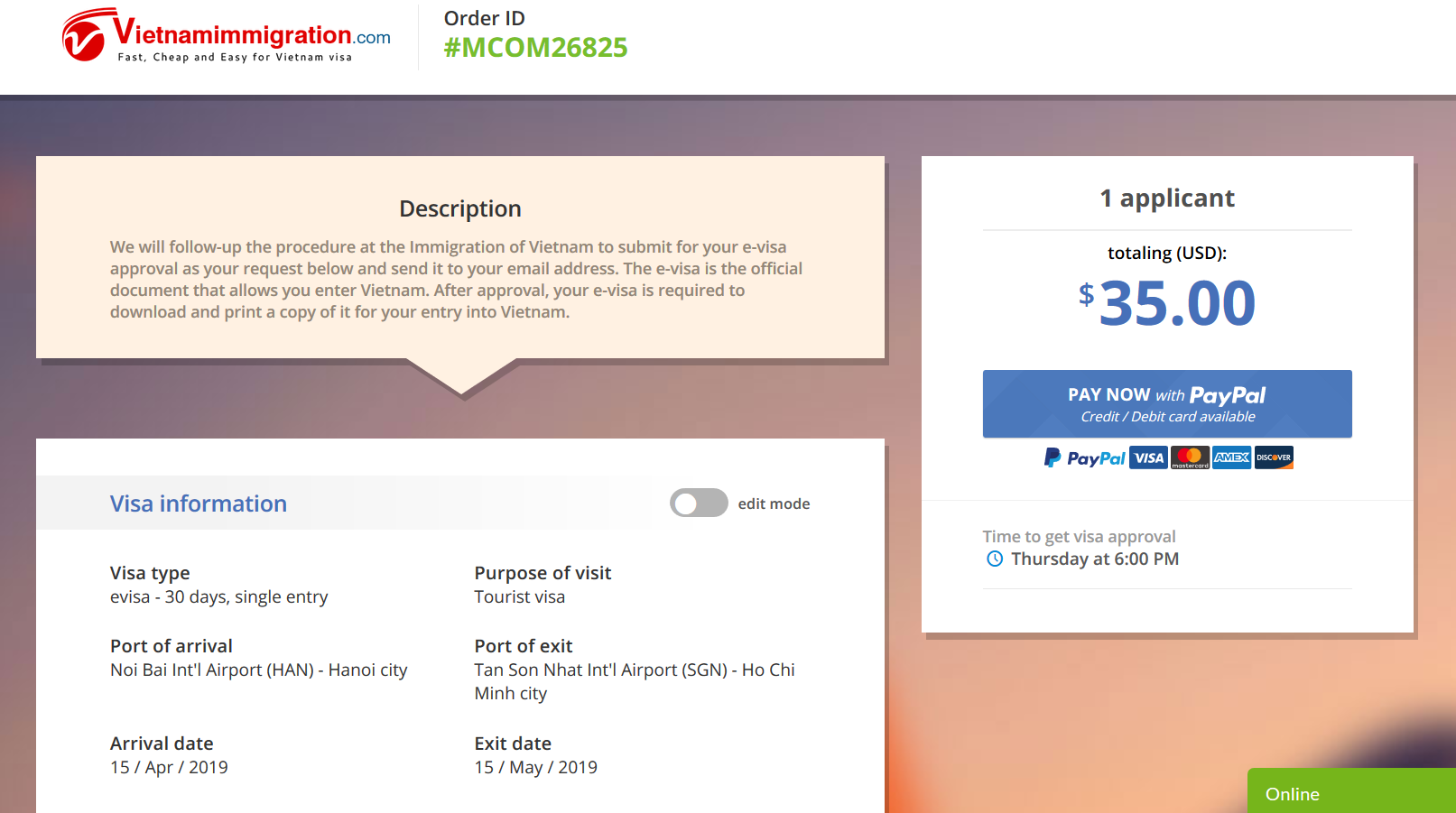Click the Exit date 15 / May / 2019

(x=536, y=768)
